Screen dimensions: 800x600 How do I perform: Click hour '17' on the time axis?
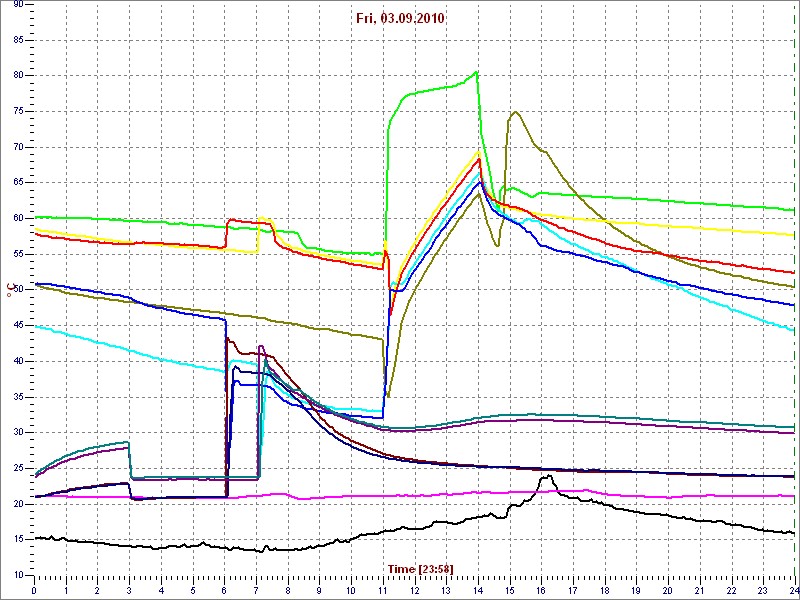(573, 590)
